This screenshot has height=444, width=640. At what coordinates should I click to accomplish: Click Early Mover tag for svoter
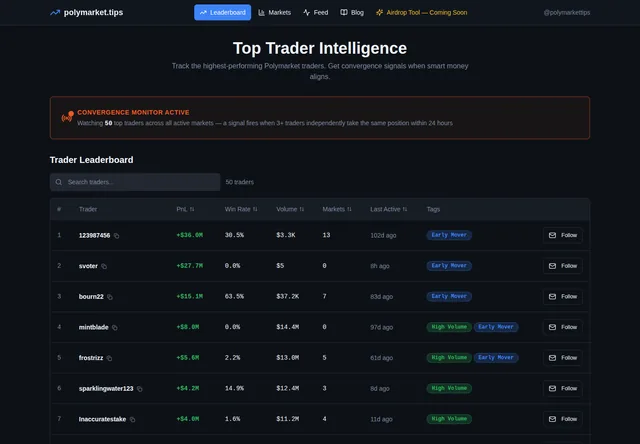449,266
